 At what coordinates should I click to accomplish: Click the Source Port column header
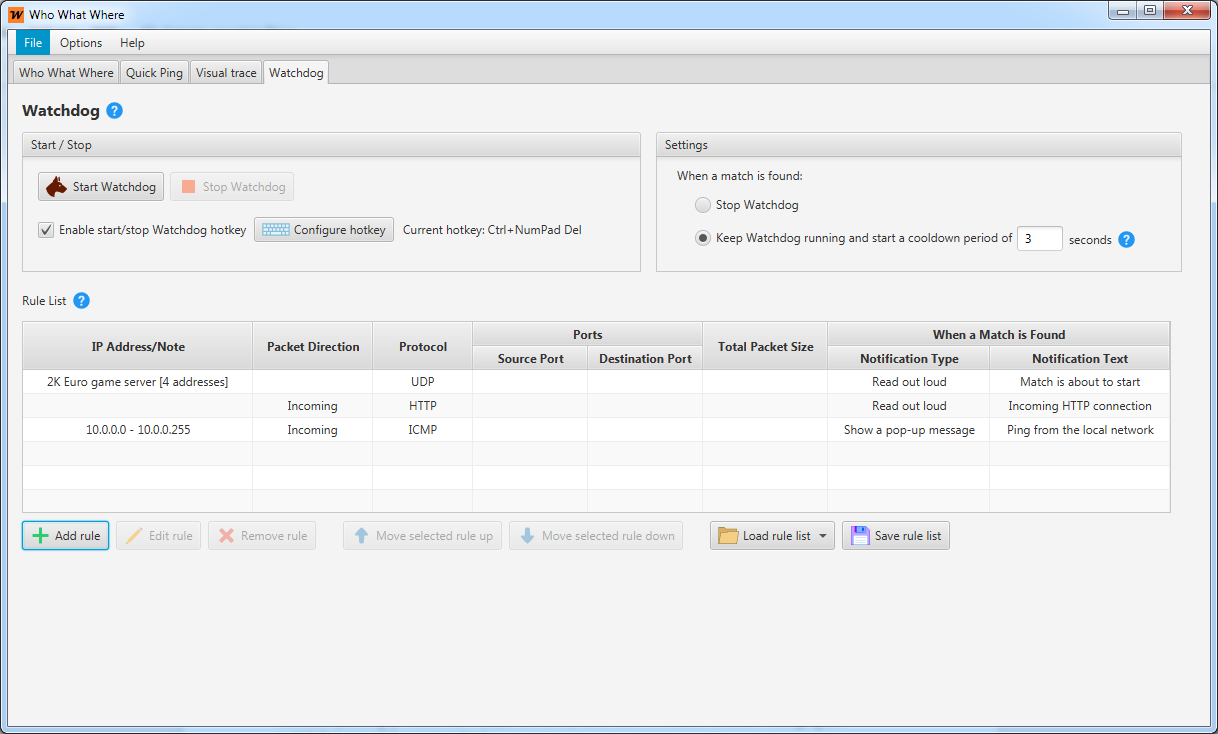point(530,359)
